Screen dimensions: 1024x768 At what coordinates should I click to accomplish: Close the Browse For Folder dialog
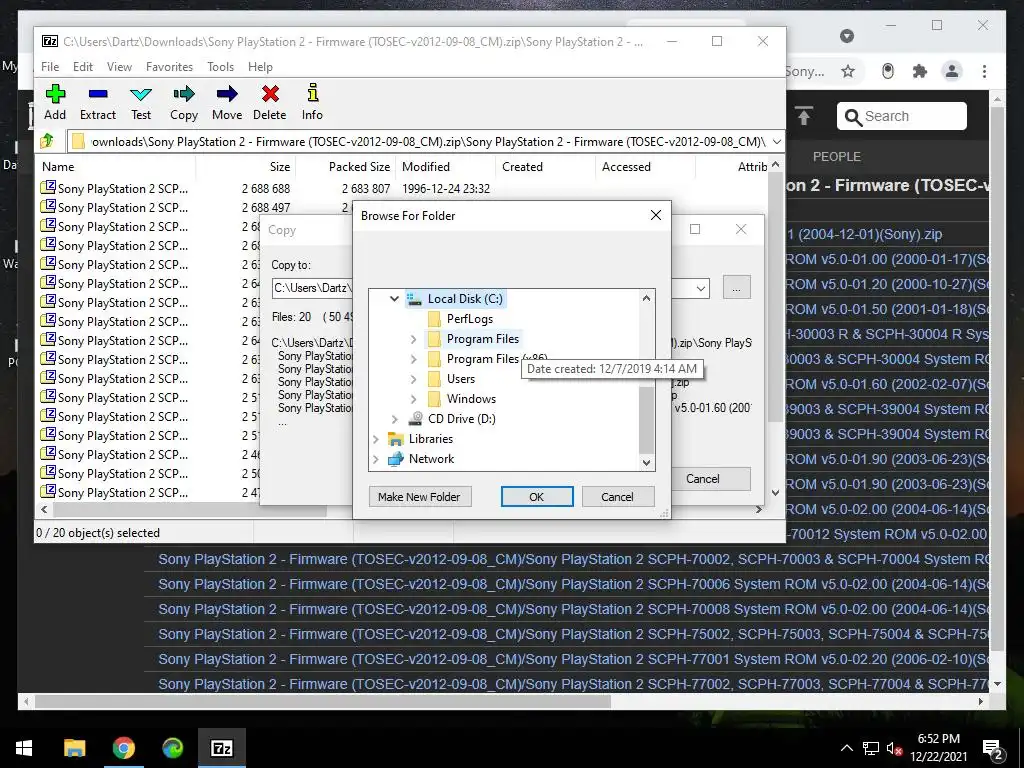(x=656, y=216)
